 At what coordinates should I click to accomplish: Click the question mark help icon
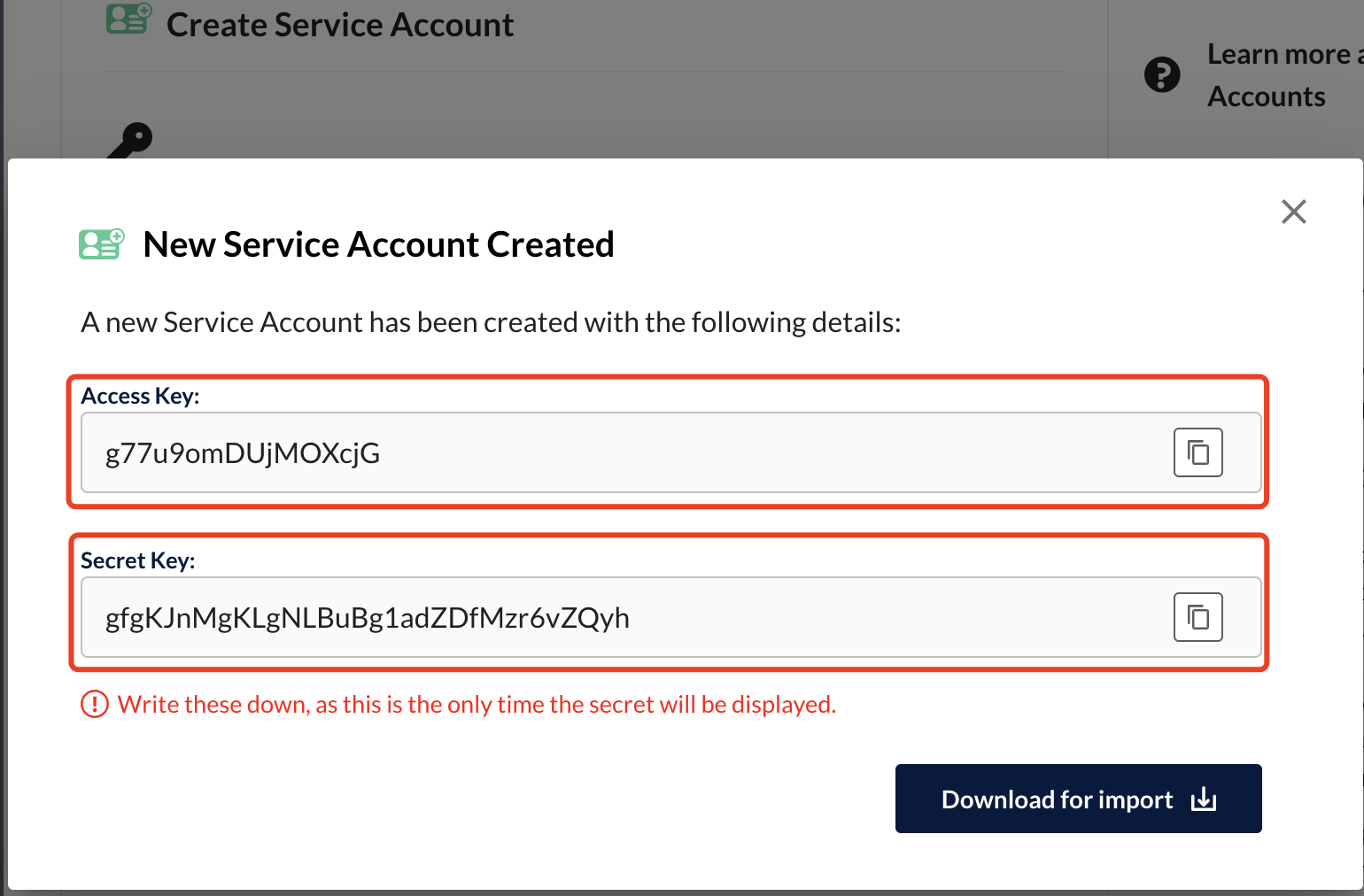click(1162, 74)
